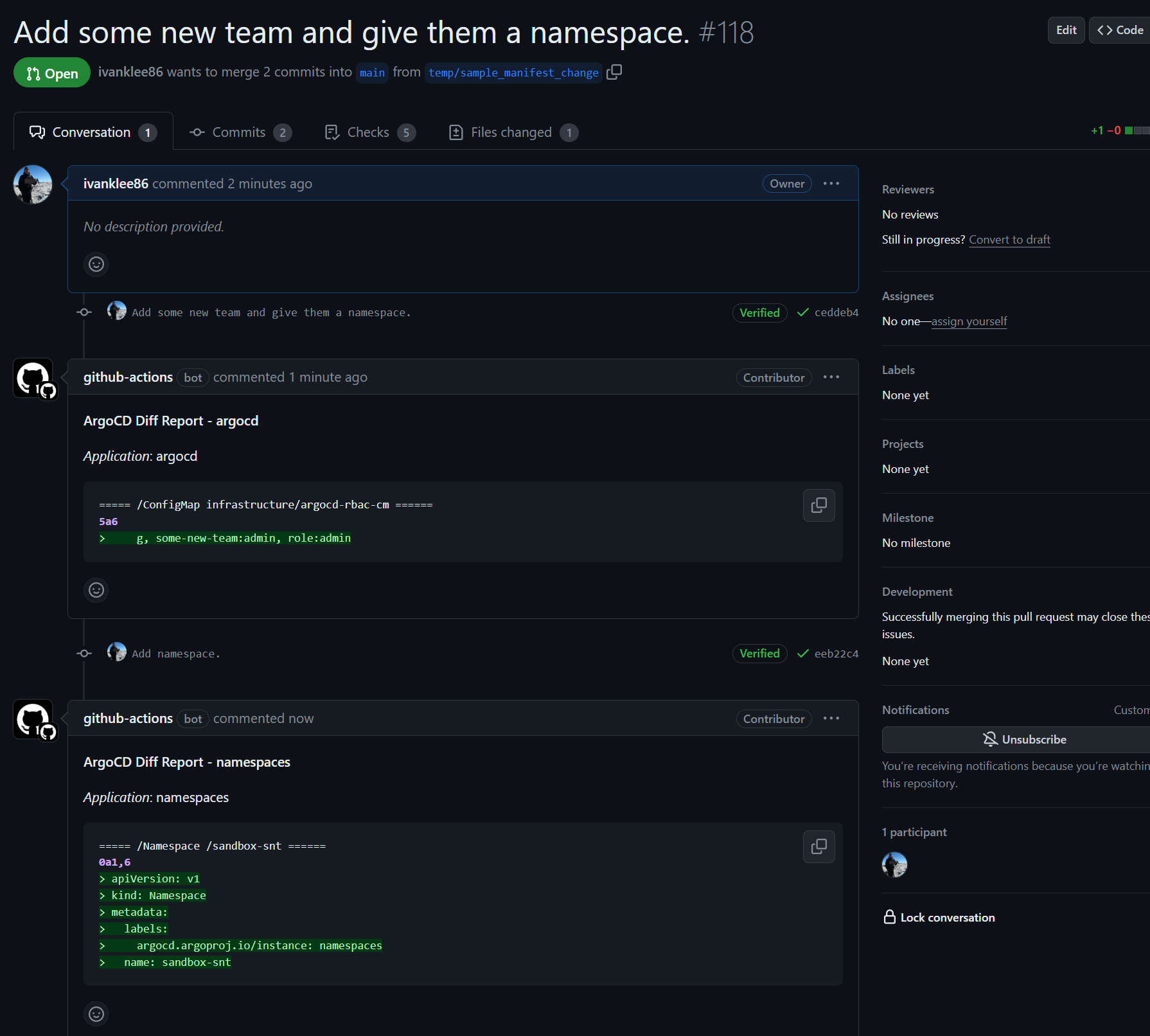Image resolution: width=1150 pixels, height=1036 pixels.
Task: Open the Files changed tab
Action: 513,132
